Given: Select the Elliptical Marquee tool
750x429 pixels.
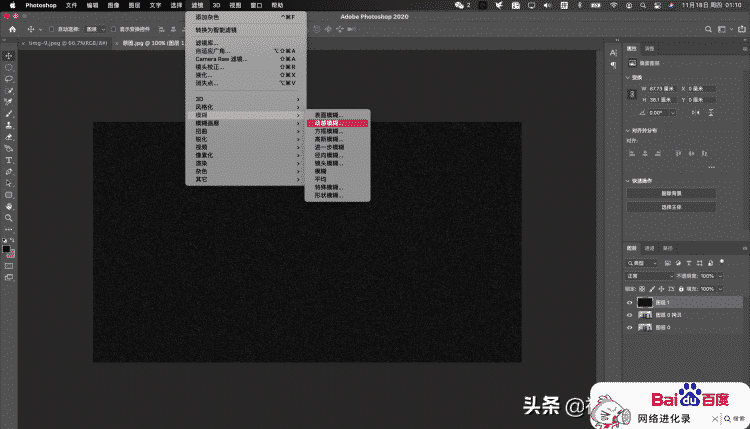Looking at the screenshot, I should (9, 67).
